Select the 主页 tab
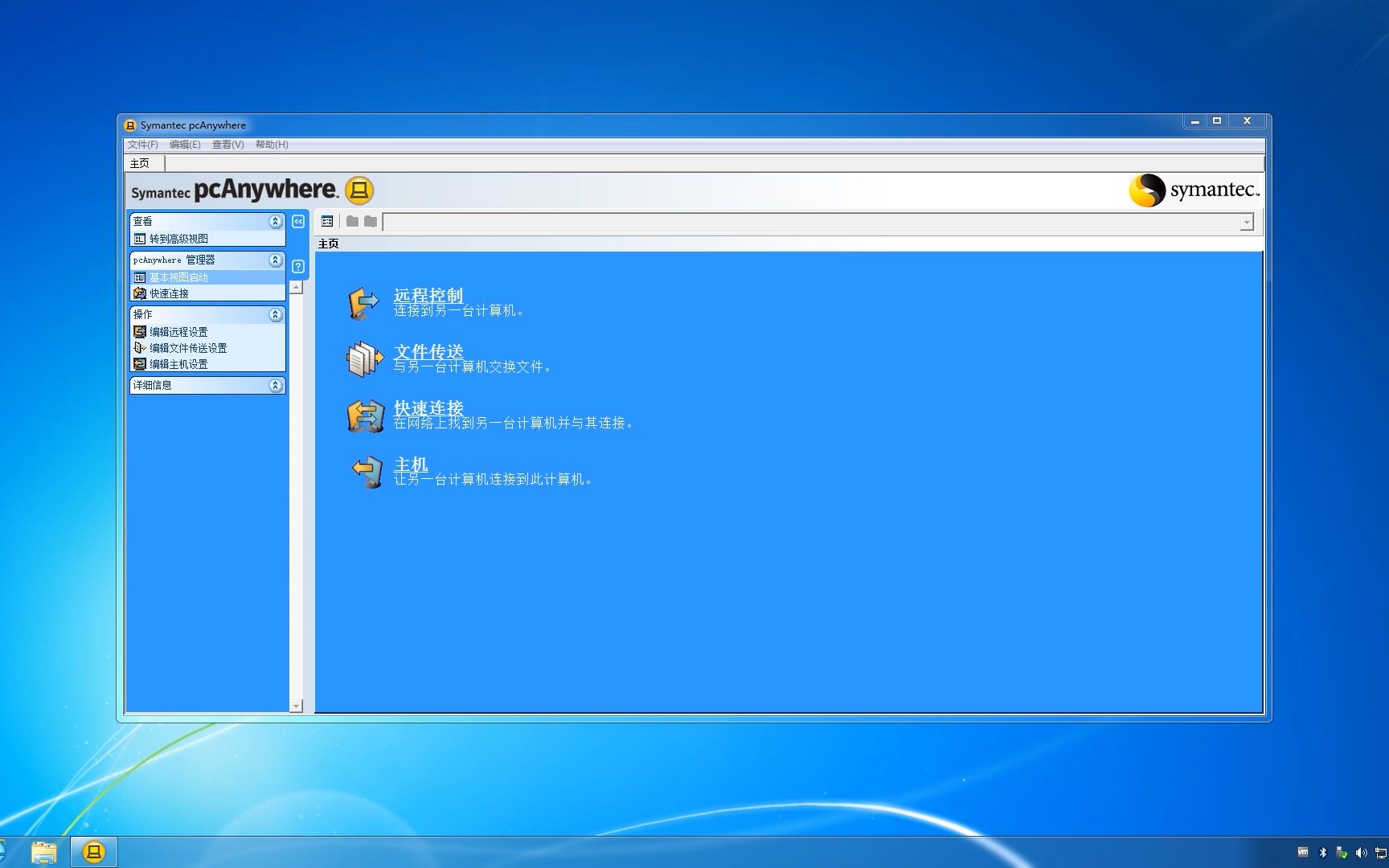The height and width of the screenshot is (868, 1389). tap(145, 163)
